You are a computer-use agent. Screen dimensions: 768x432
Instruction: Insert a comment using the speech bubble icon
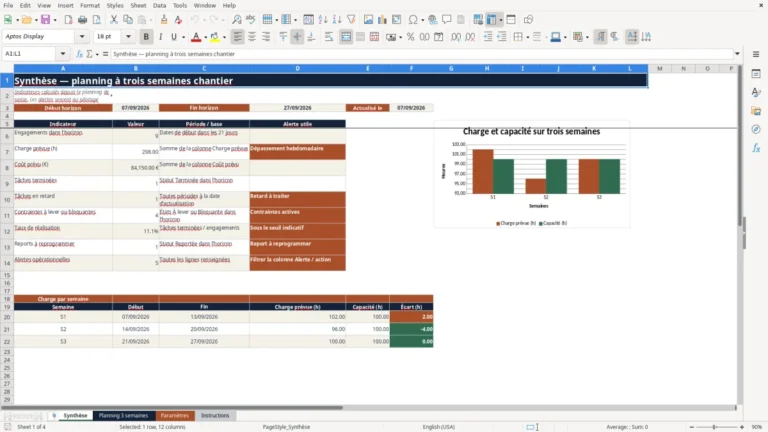pyautogui.click(x=447, y=20)
